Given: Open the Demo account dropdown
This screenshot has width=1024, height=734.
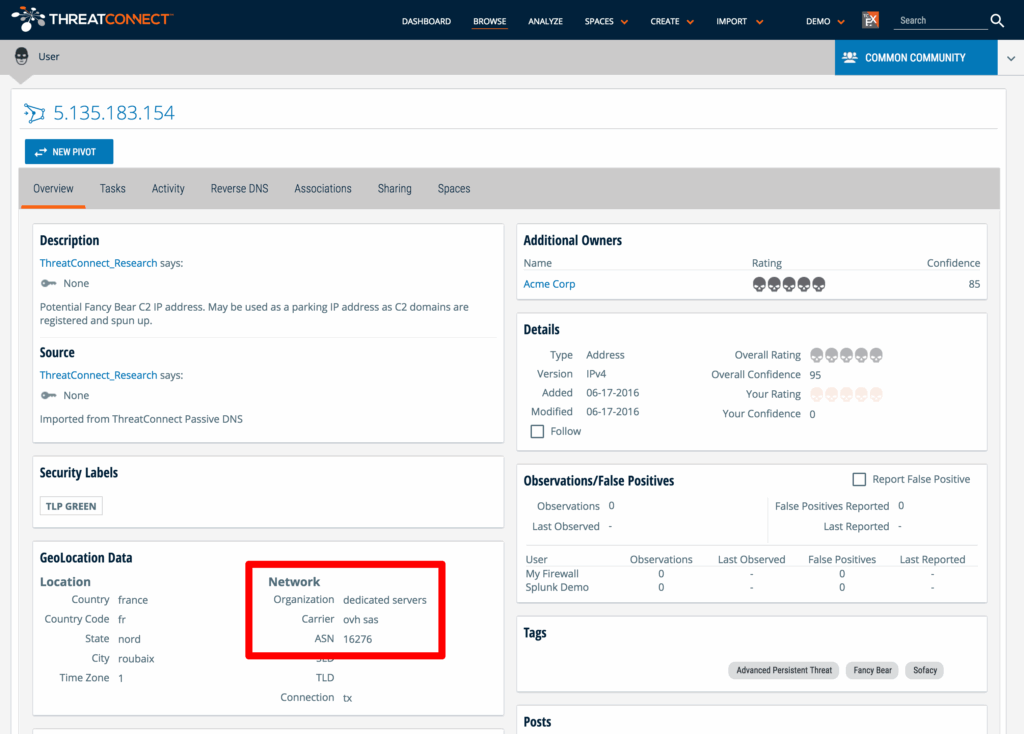Looking at the screenshot, I should [x=825, y=22].
